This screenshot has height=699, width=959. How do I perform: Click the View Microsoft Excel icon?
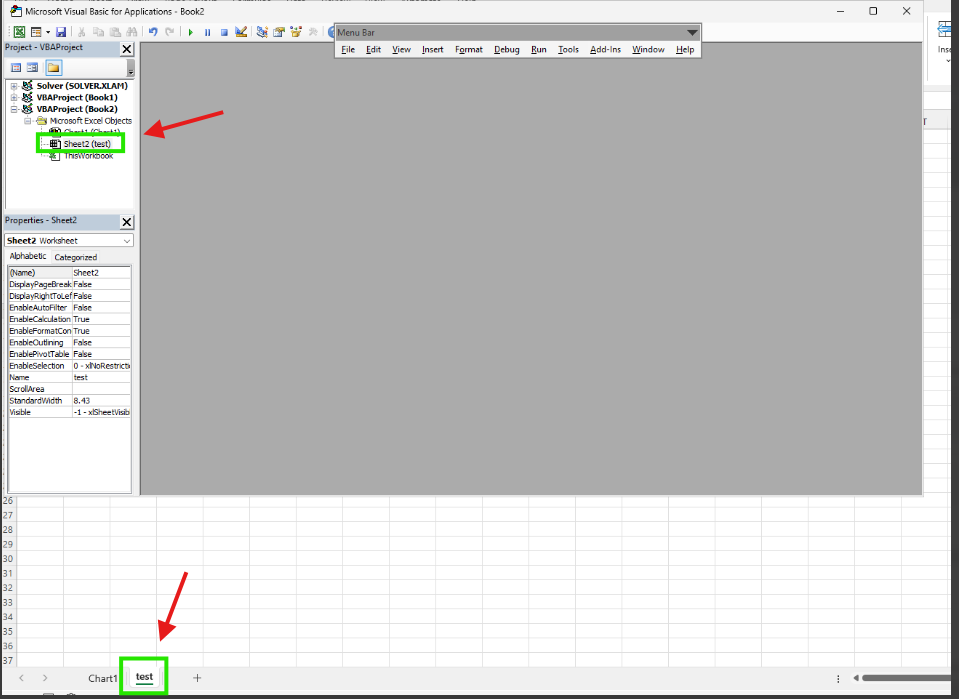tap(19, 32)
